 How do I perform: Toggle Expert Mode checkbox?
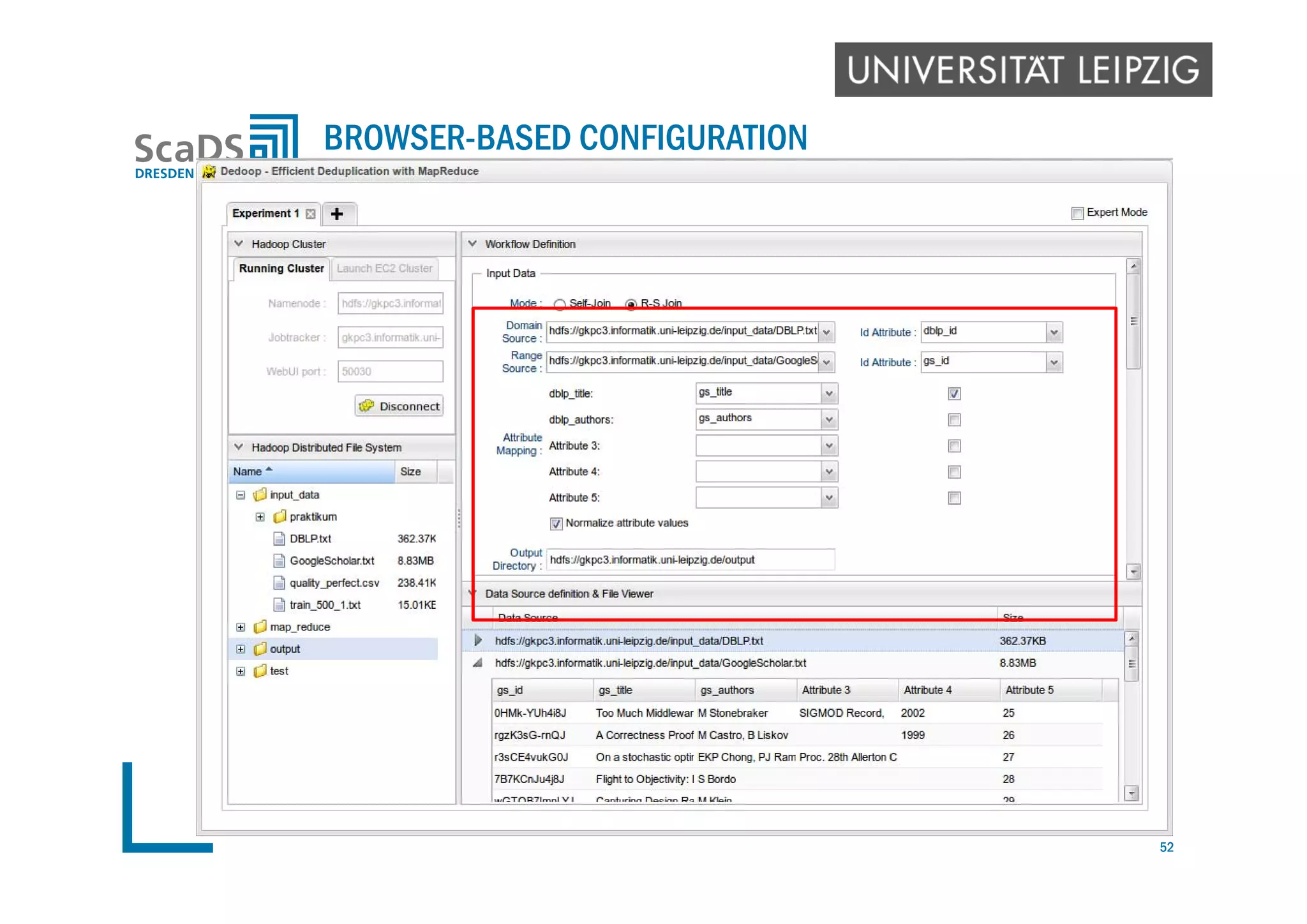pyautogui.click(x=1077, y=213)
